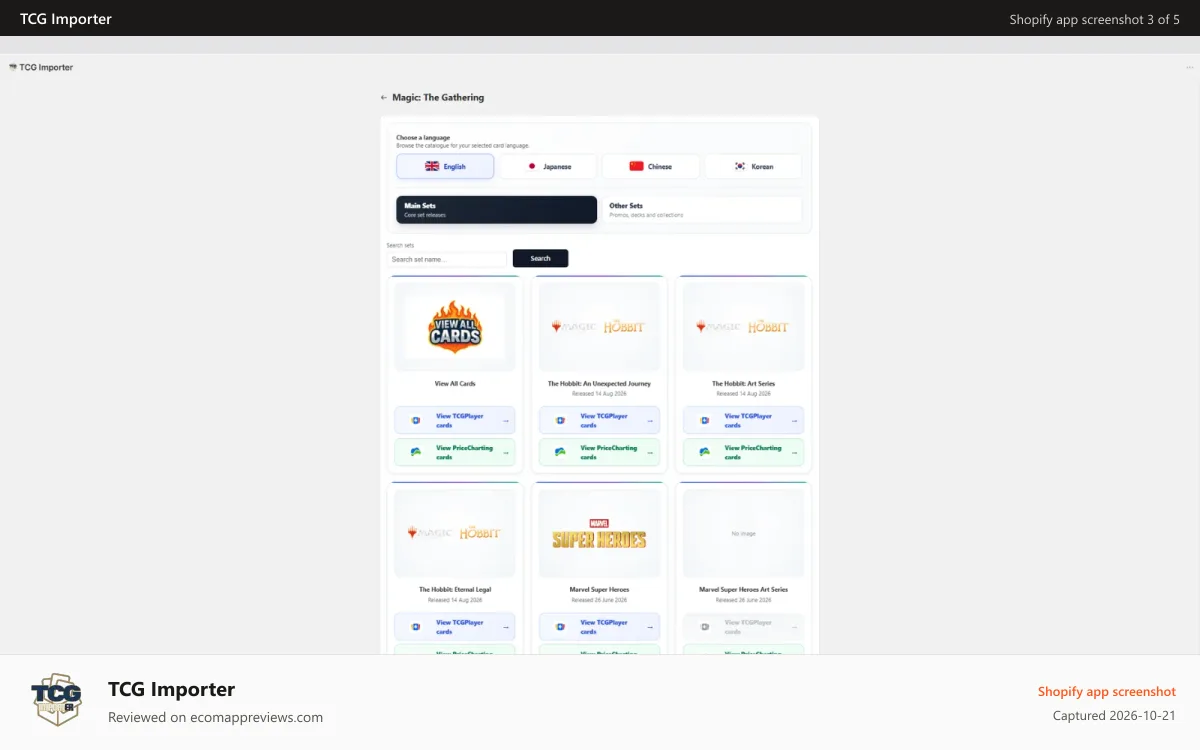Screen dimensions: 1200x750
Task: Click the Japan flag icon
Action: tap(532, 167)
